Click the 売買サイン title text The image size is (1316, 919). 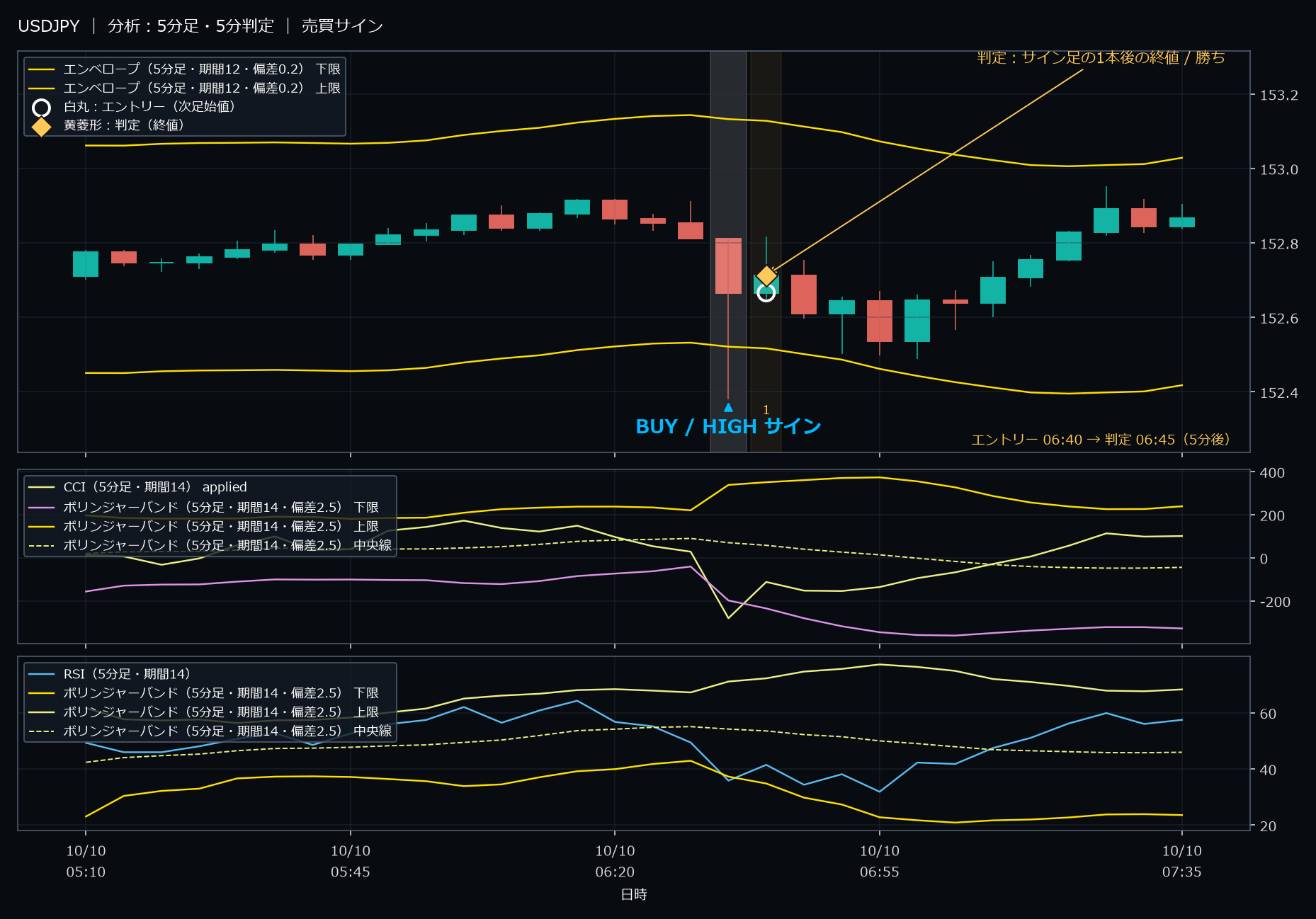(342, 26)
